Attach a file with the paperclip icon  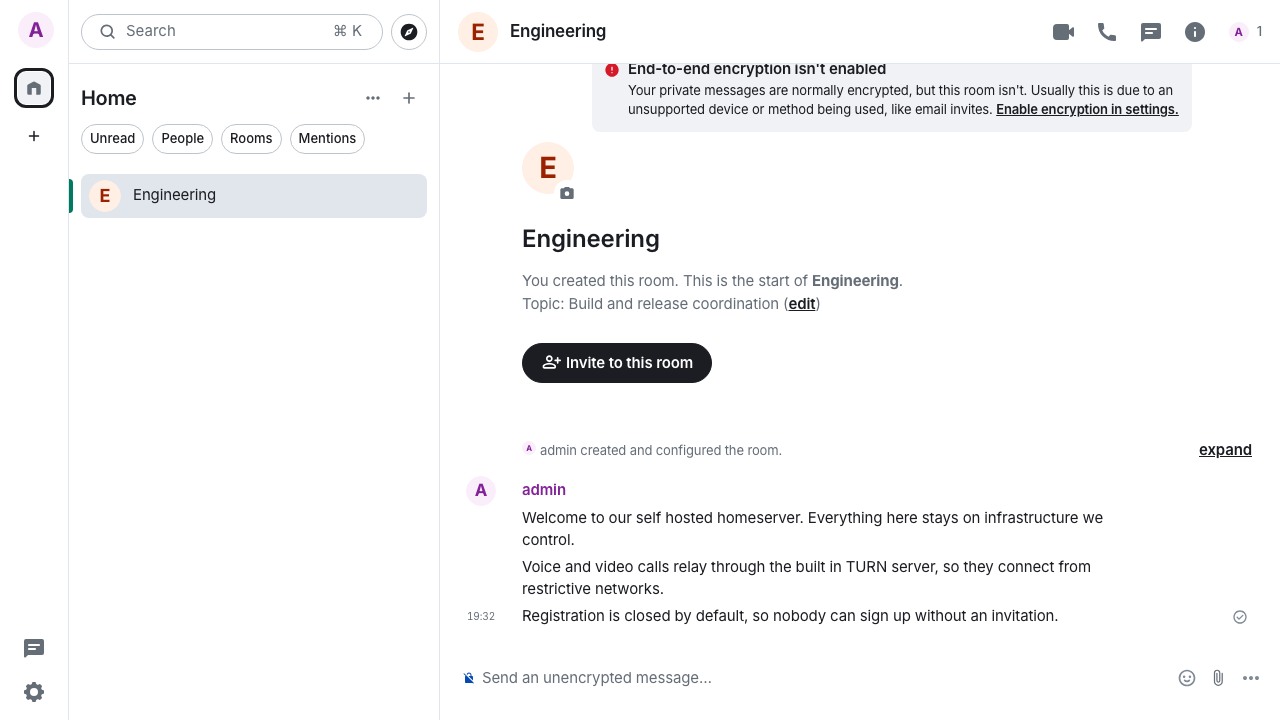pyautogui.click(x=1218, y=678)
